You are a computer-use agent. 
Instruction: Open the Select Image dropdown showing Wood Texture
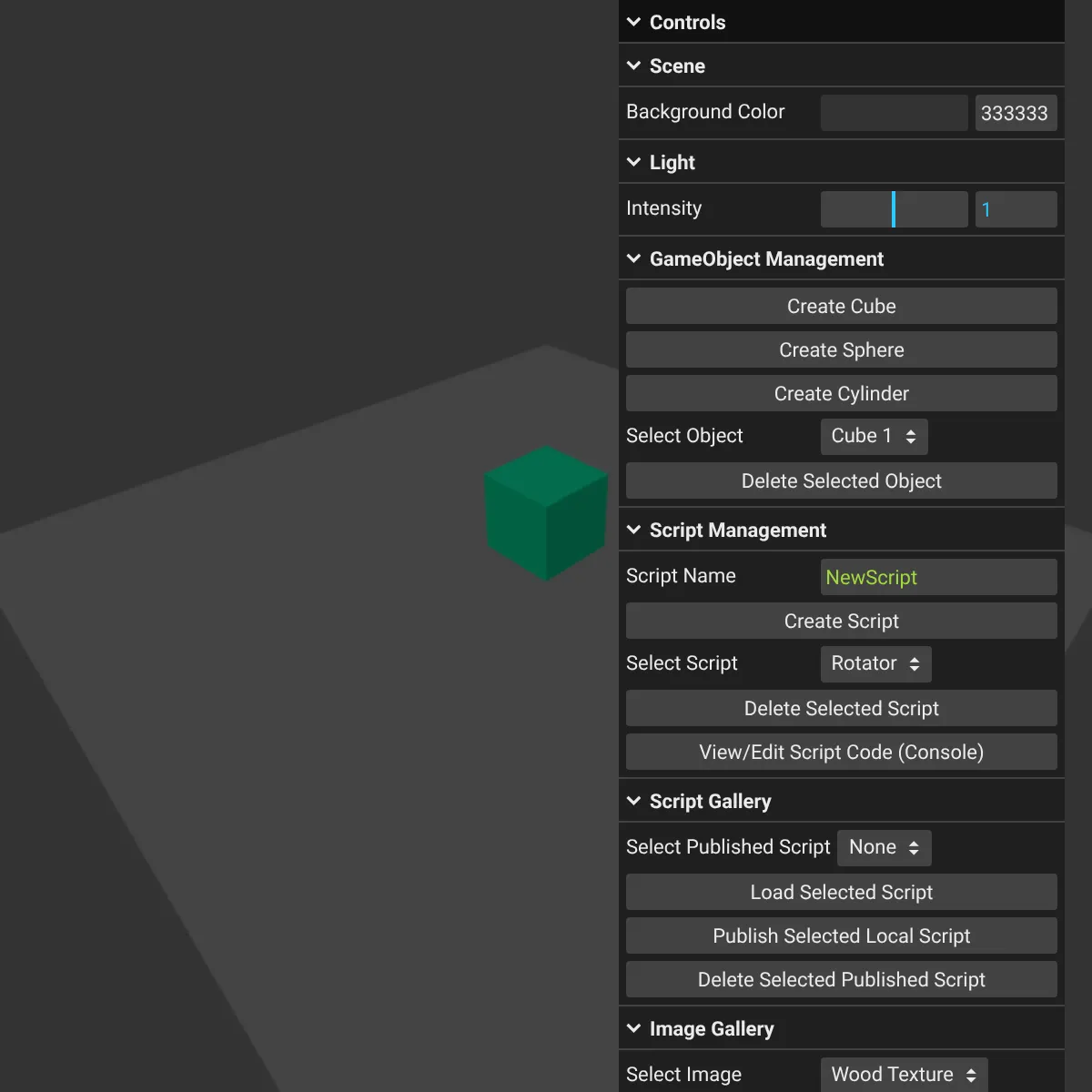[x=903, y=1074]
